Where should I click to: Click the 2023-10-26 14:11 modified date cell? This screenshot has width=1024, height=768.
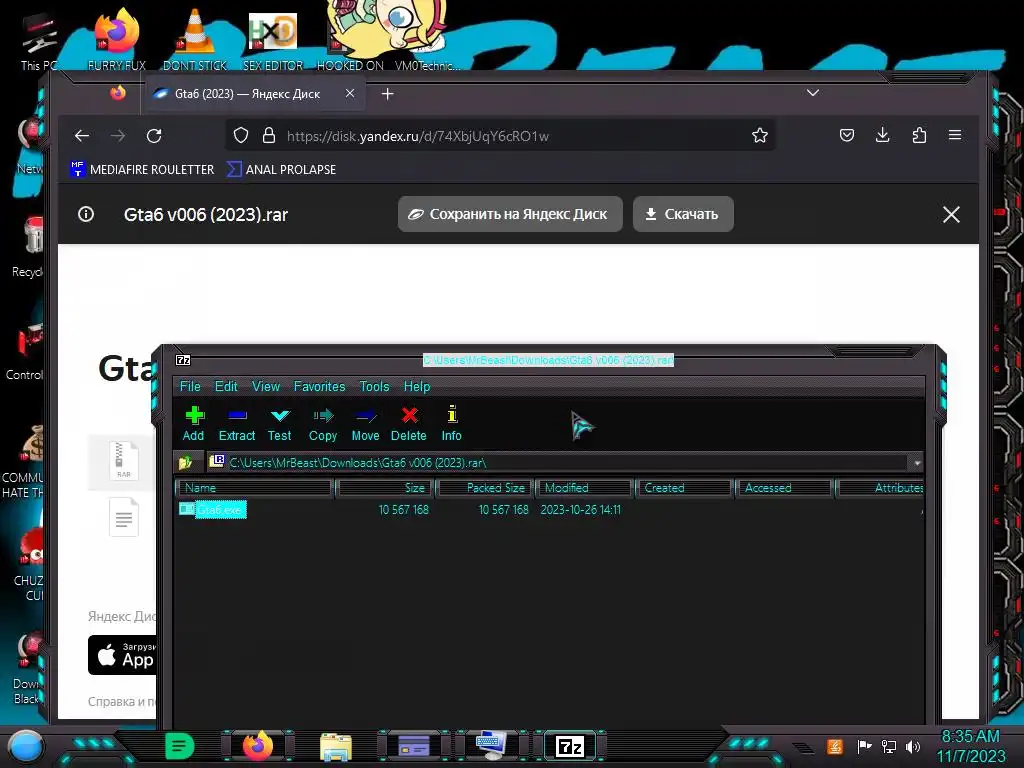[581, 509]
